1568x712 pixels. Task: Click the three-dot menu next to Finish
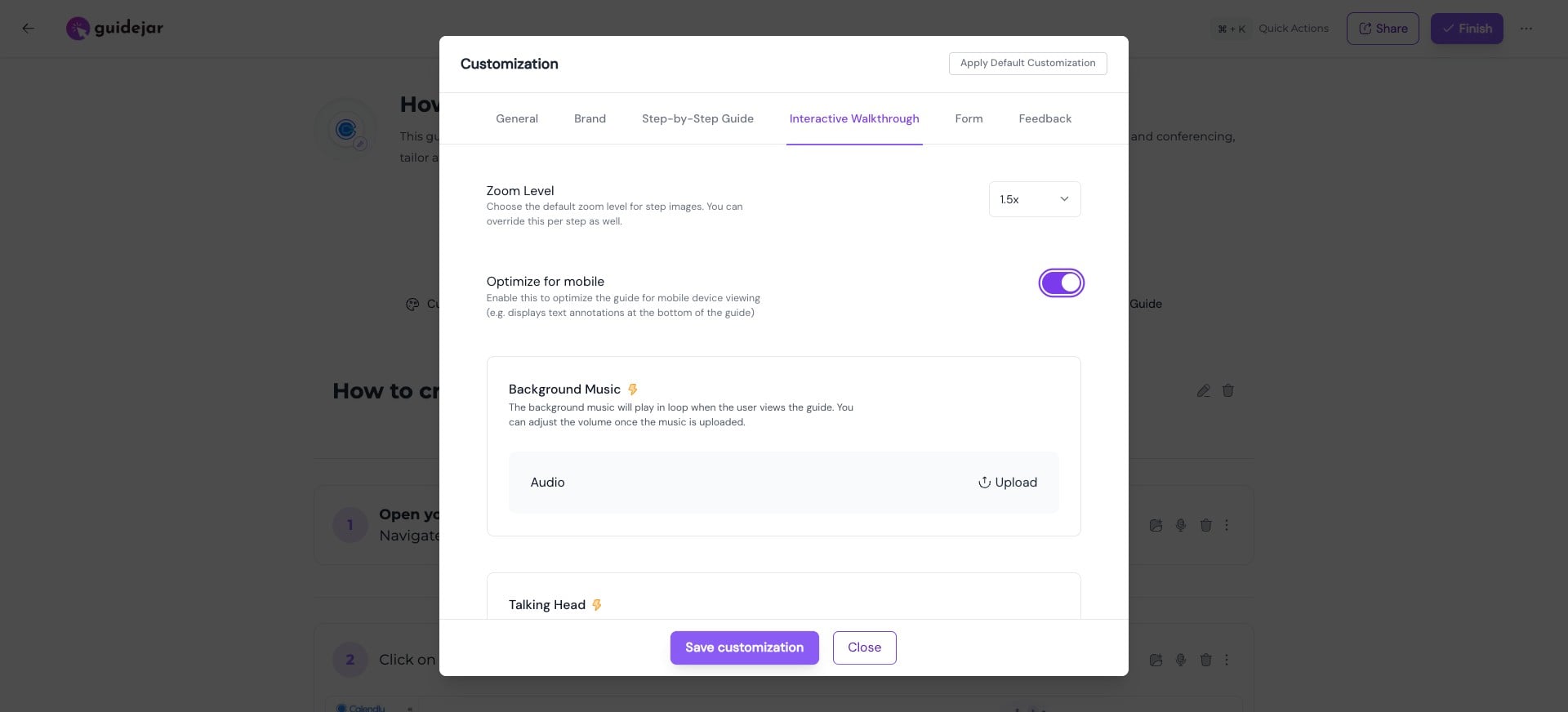pyautogui.click(x=1526, y=29)
